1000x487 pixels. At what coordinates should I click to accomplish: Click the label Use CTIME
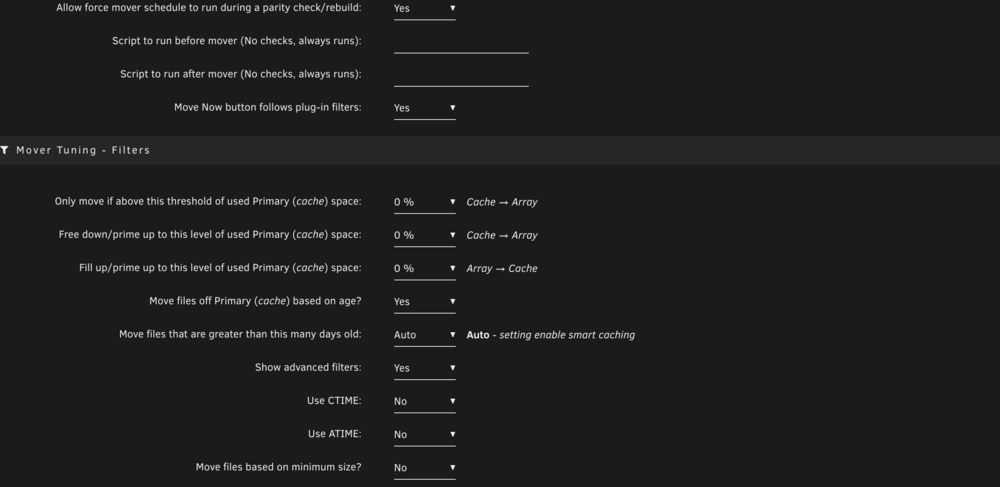pyautogui.click(x=334, y=401)
